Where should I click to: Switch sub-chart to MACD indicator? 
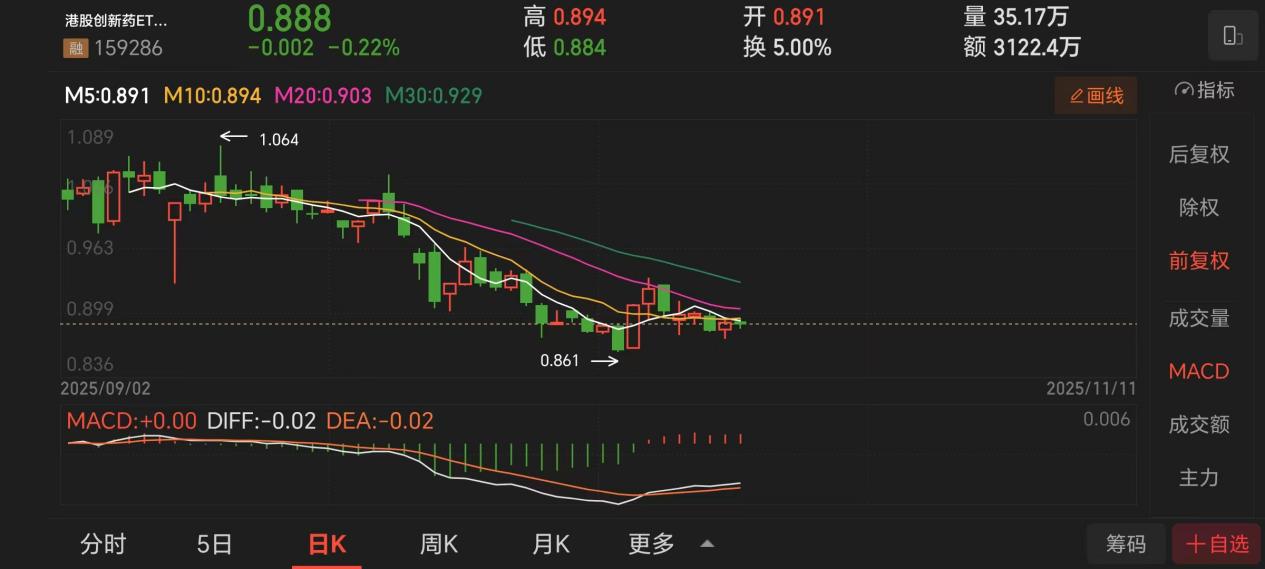pyautogui.click(x=1199, y=371)
